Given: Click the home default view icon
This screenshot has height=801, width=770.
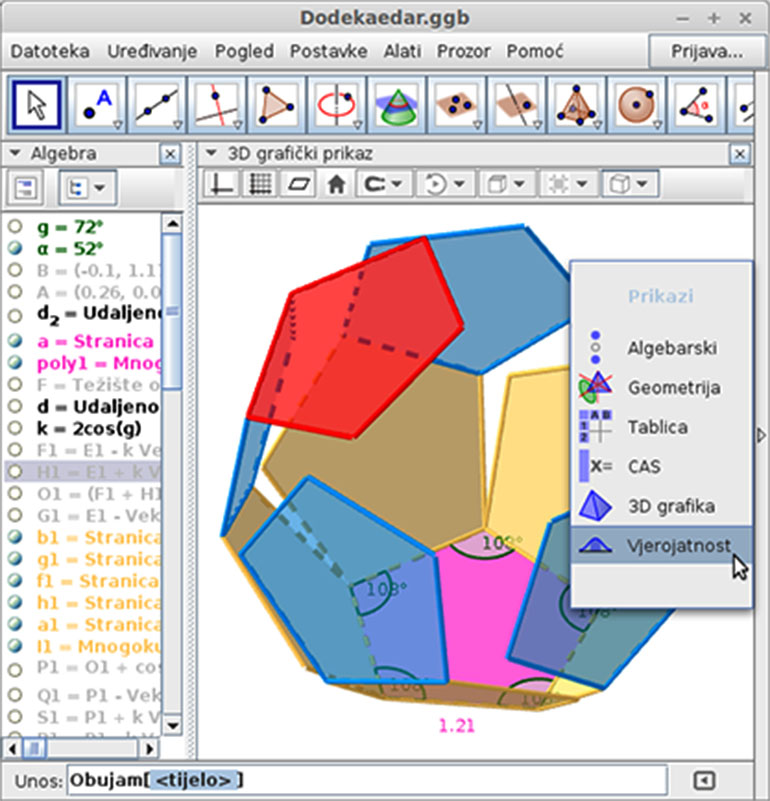Looking at the screenshot, I should pyautogui.click(x=337, y=184).
